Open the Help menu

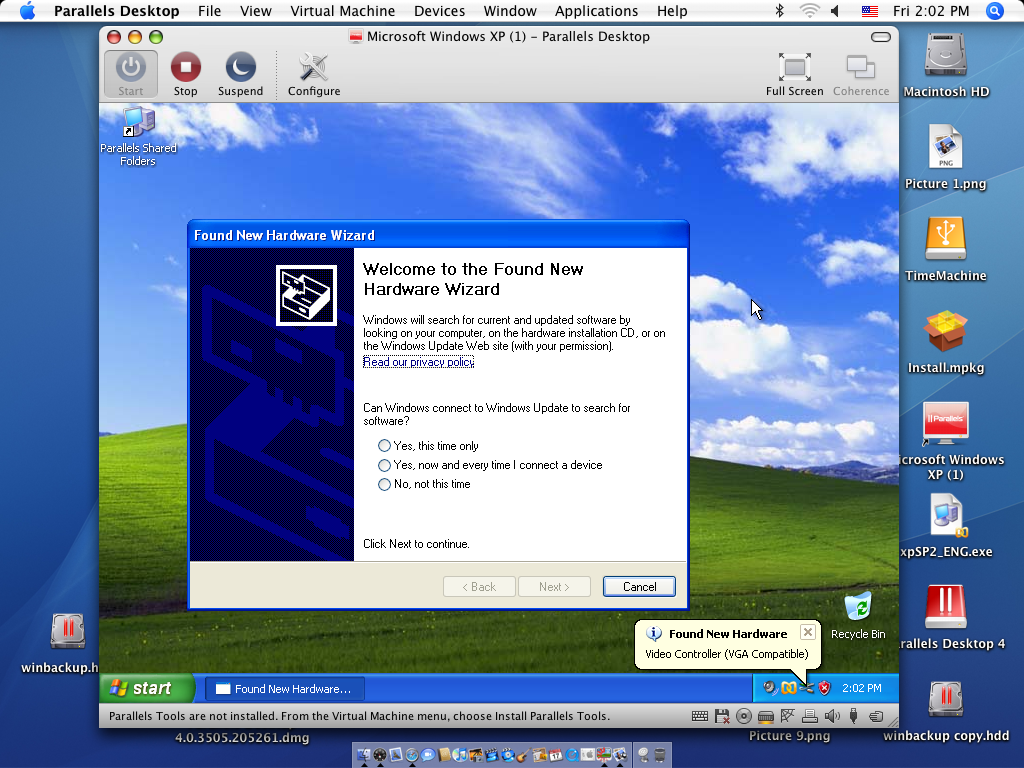pyautogui.click(x=672, y=11)
